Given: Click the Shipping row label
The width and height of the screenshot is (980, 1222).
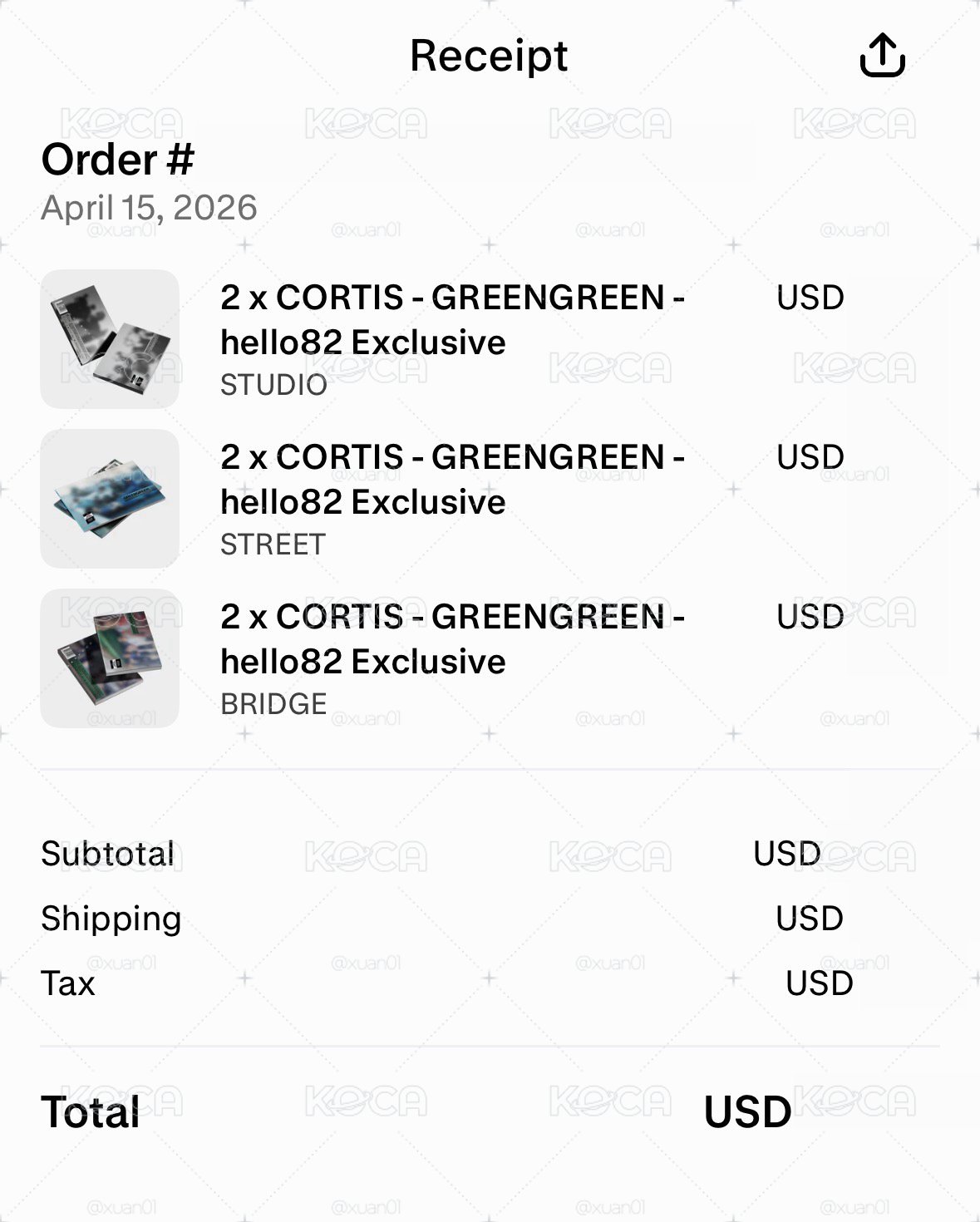Looking at the screenshot, I should 111,919.
